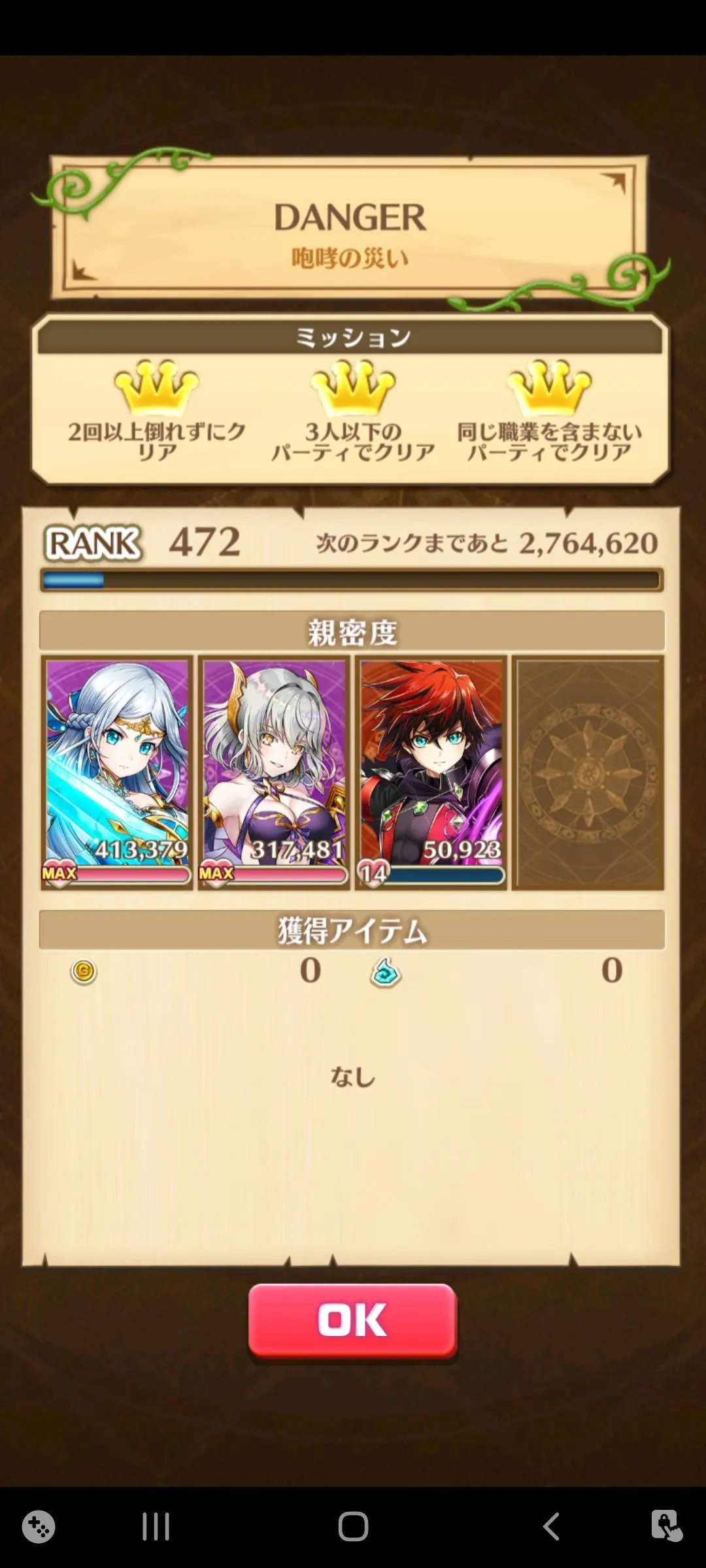Tap the red OK button

(x=352, y=1320)
